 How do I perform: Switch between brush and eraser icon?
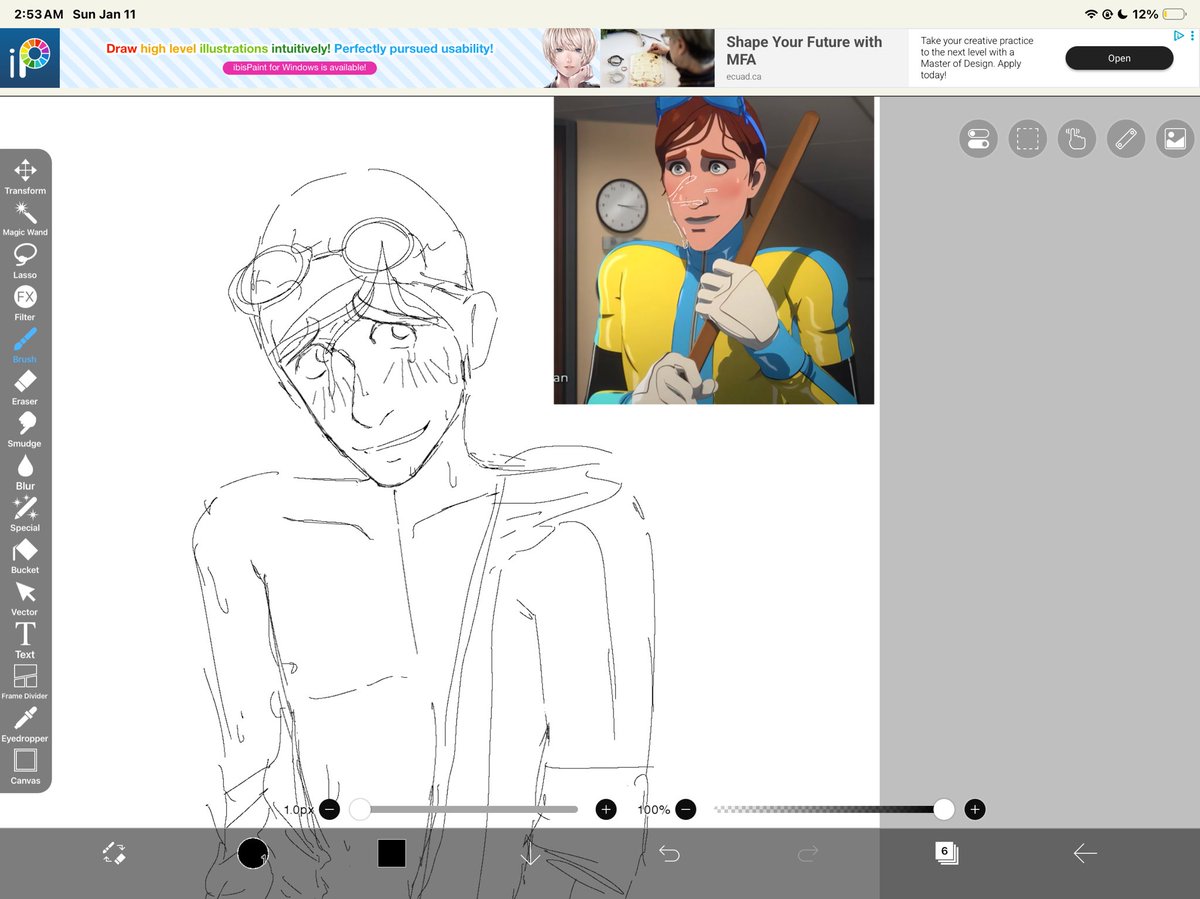point(114,853)
